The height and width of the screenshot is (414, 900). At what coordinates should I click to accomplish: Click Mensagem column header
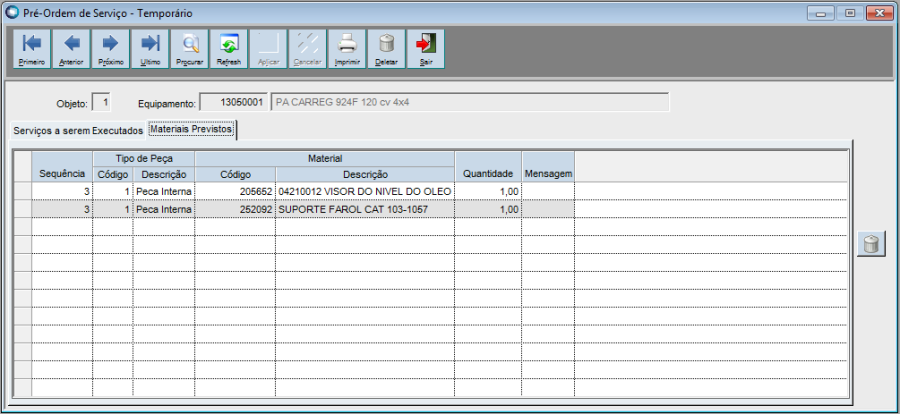pos(548,167)
